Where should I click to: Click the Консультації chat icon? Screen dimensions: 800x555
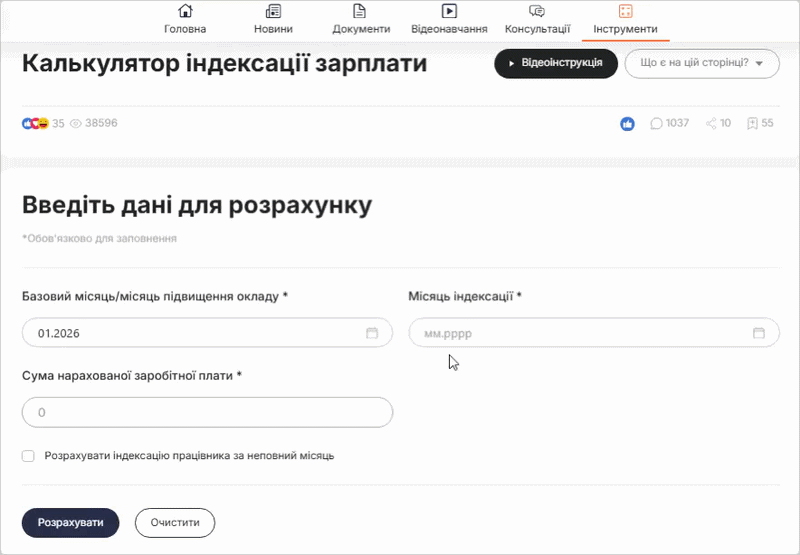pos(537,12)
